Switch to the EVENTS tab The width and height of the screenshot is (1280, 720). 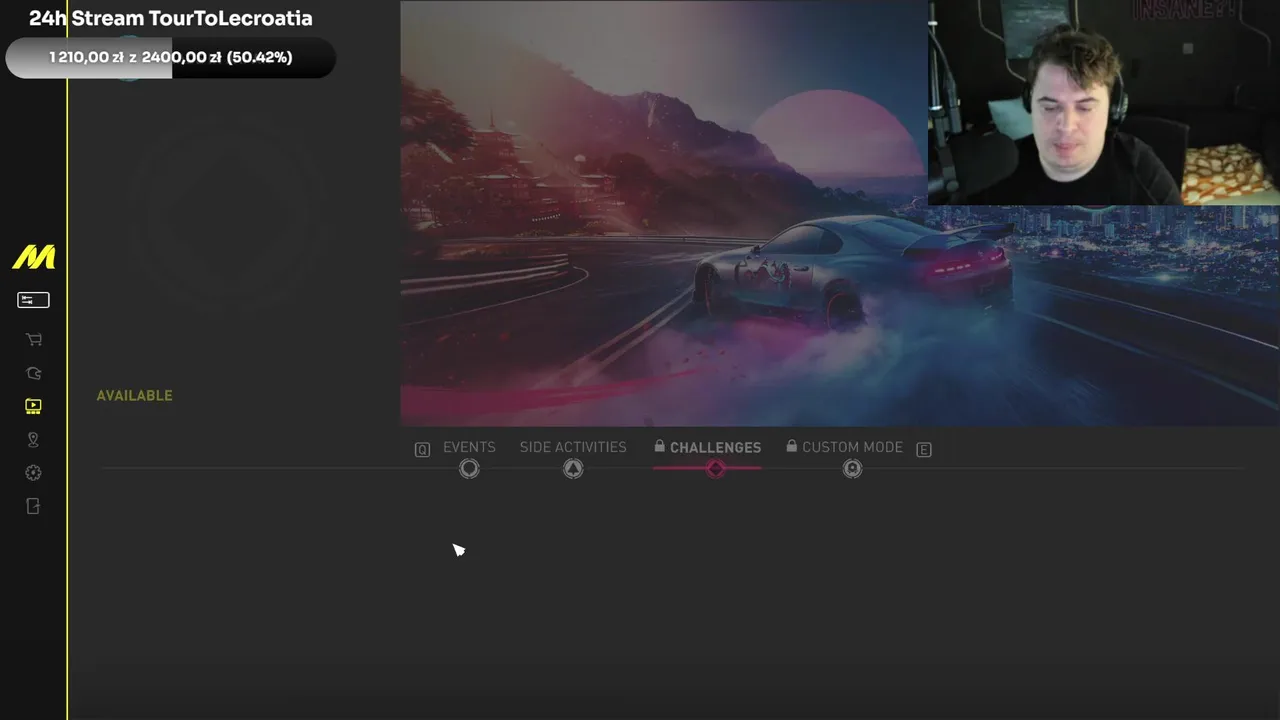469,447
